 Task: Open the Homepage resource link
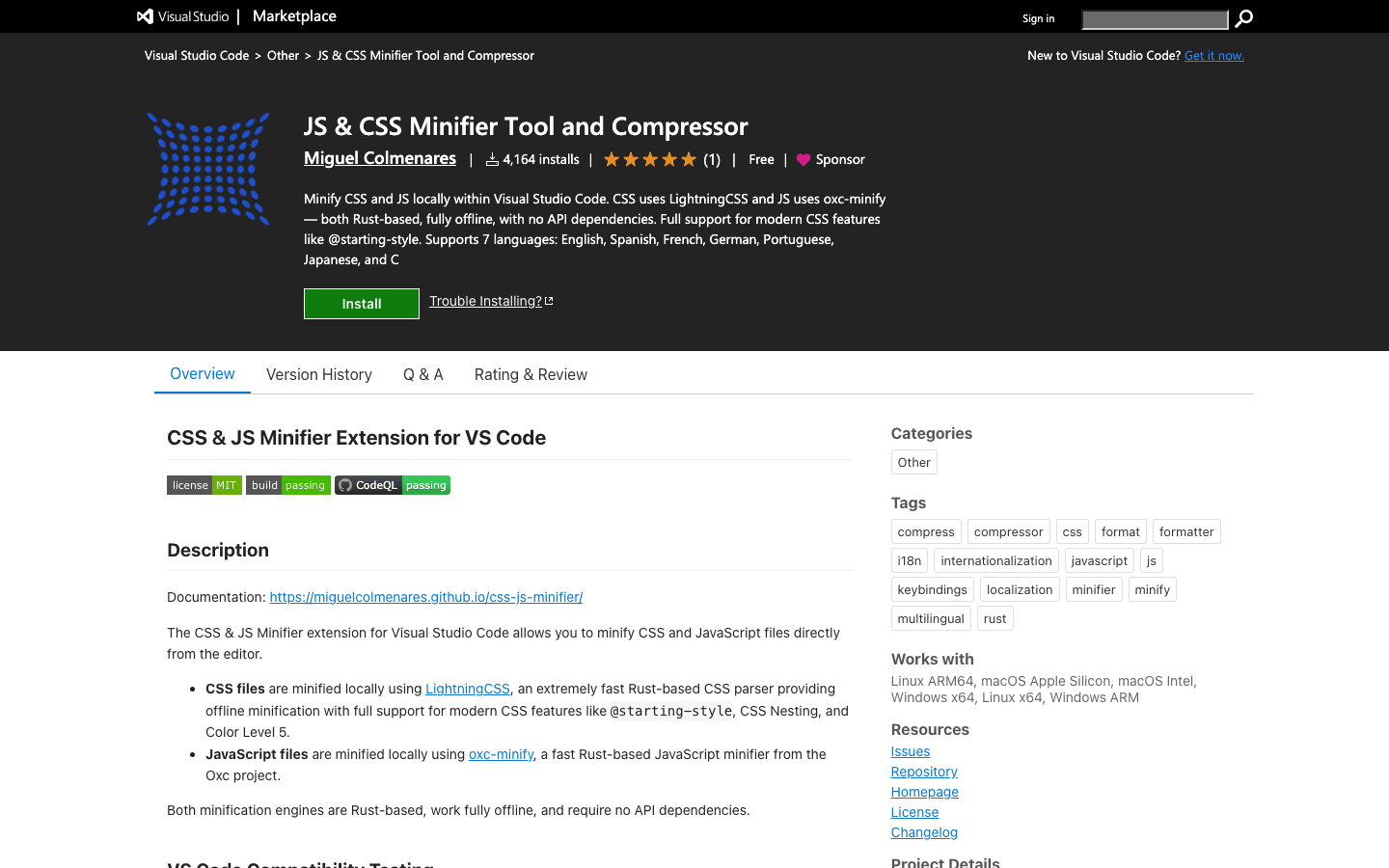tap(925, 792)
